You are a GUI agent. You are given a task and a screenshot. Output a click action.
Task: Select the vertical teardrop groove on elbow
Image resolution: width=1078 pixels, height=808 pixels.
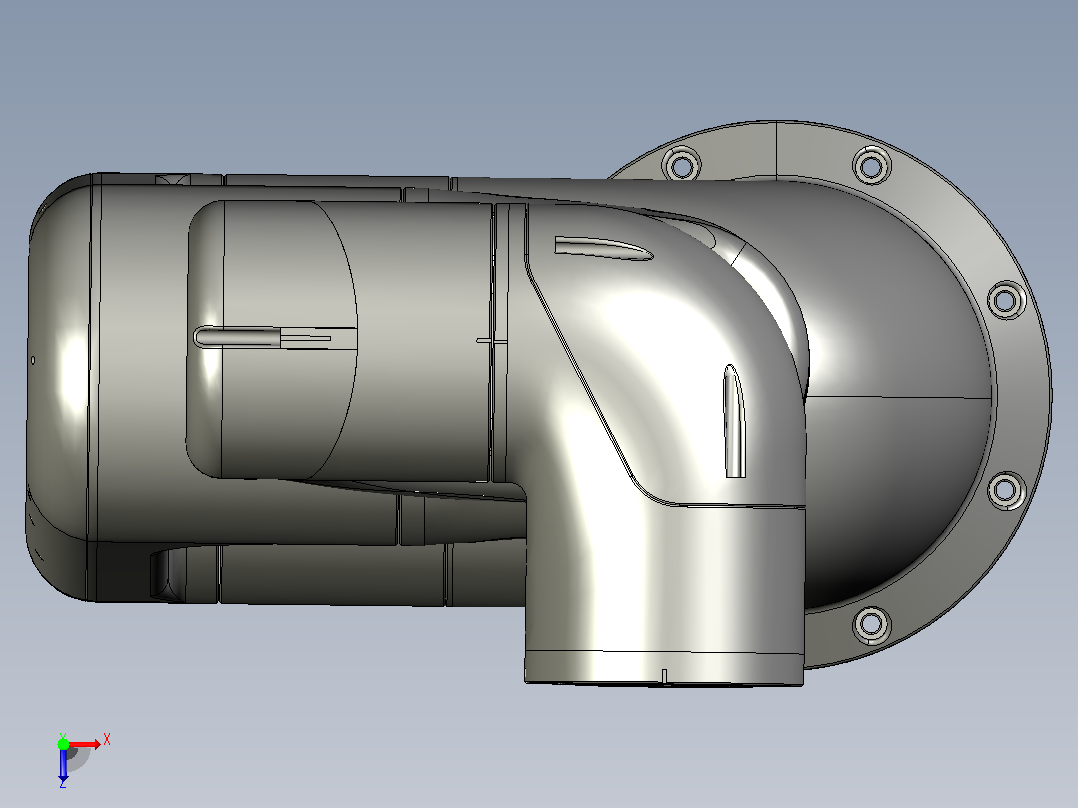[x=734, y=421]
